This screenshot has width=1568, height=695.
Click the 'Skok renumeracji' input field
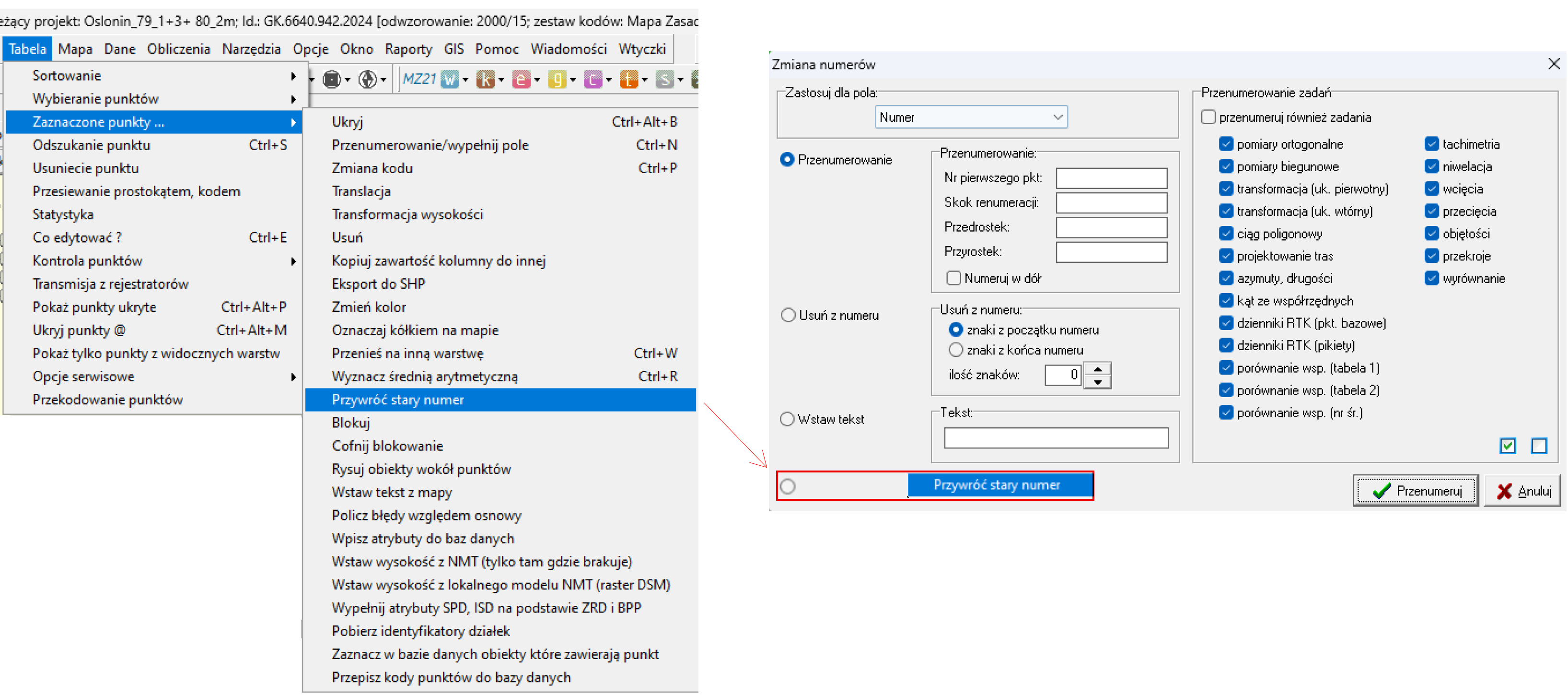[x=1111, y=202]
